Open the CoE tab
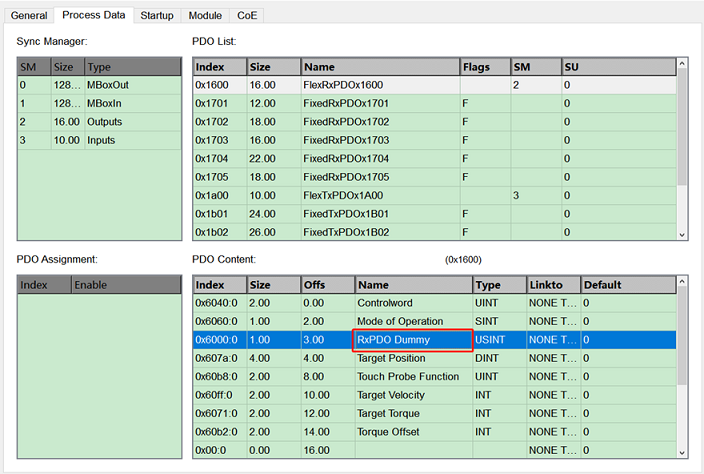704x474 pixels. pyautogui.click(x=247, y=15)
